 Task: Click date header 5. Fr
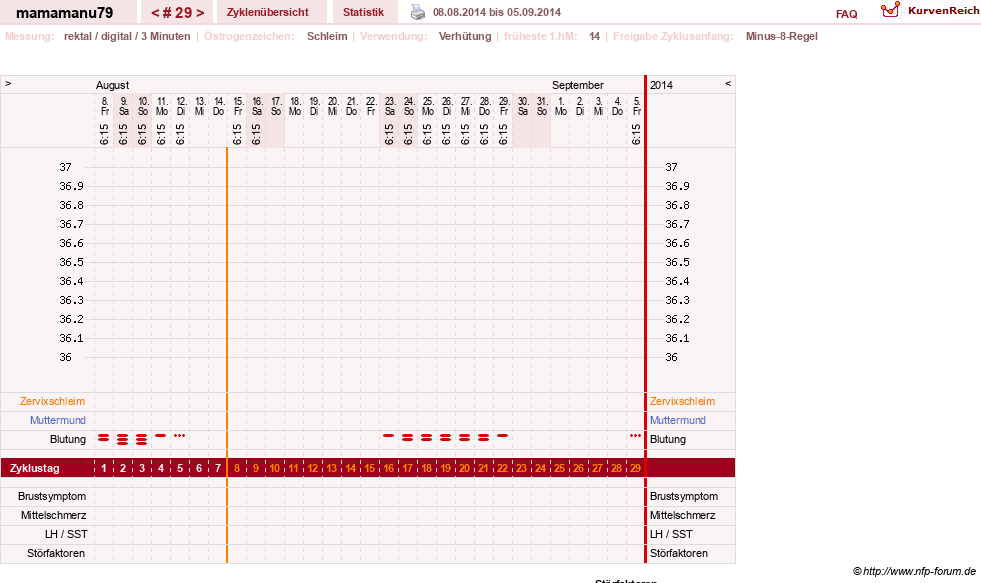click(636, 106)
